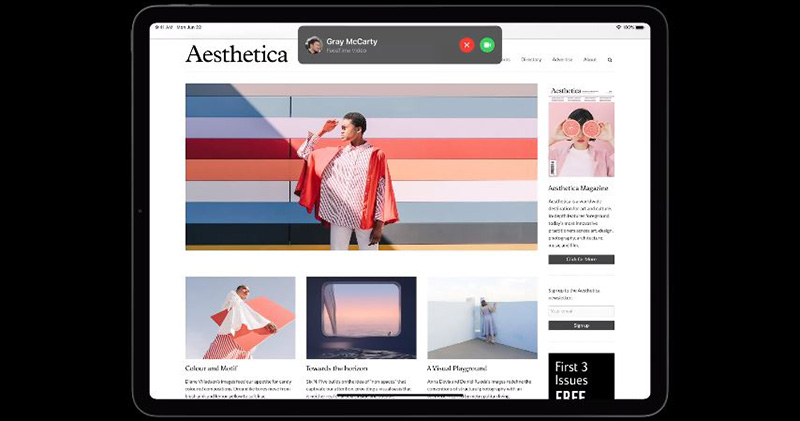This screenshot has width=800, height=421.
Task: Open the website search magnifier icon
Action: (610, 60)
